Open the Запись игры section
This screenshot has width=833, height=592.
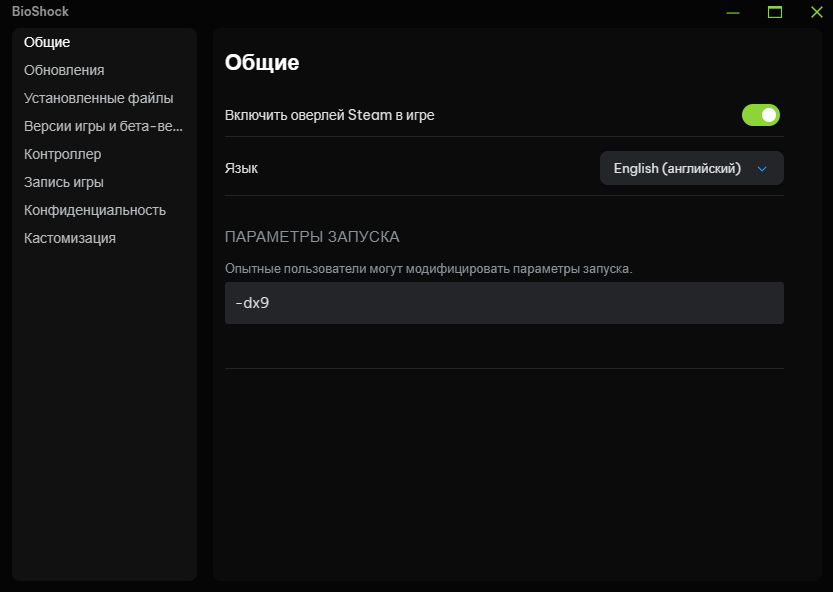63,182
